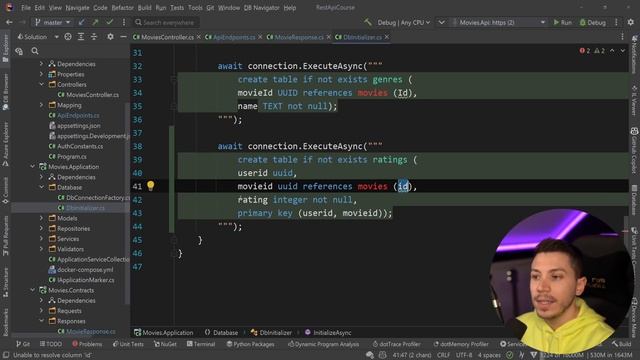Select DbConnectionFactory.cs in tree
This screenshot has width=640, height=360.
tap(93, 198)
